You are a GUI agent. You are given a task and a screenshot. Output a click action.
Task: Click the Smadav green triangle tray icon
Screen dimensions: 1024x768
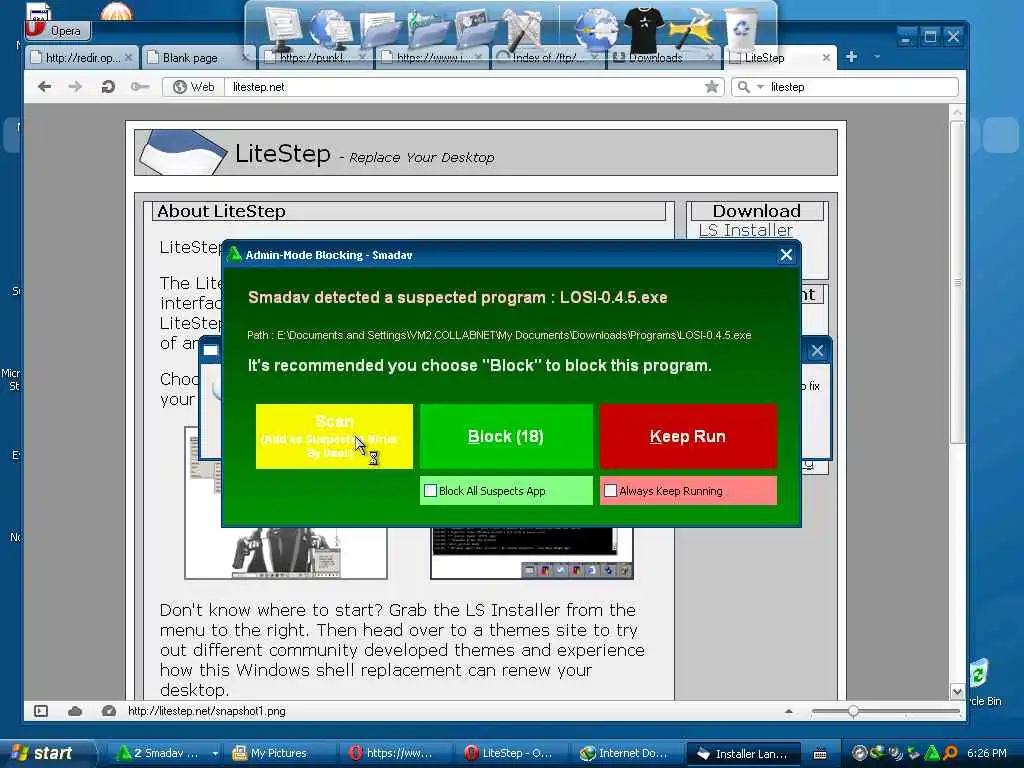[932, 753]
